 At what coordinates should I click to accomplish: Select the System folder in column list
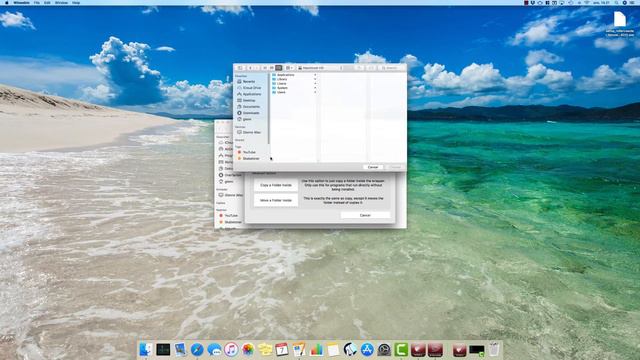pyautogui.click(x=282, y=88)
